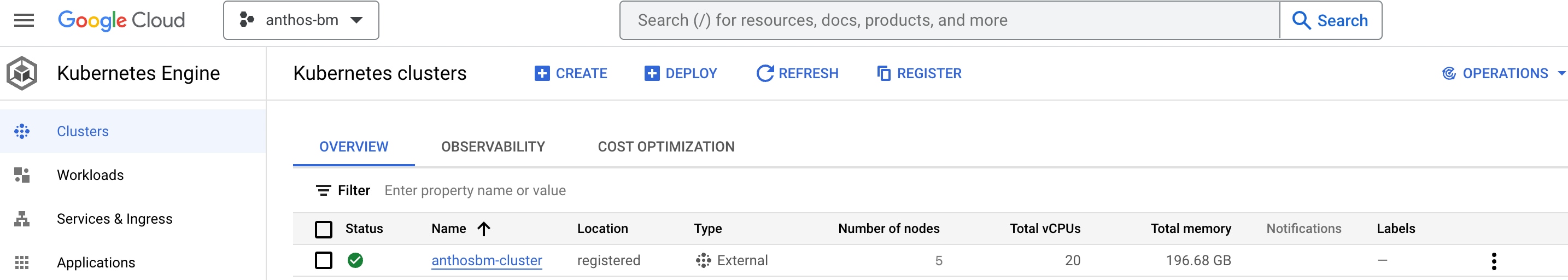The width and height of the screenshot is (1568, 280).
Task: Click the vCPU value 20
Action: [1073, 260]
